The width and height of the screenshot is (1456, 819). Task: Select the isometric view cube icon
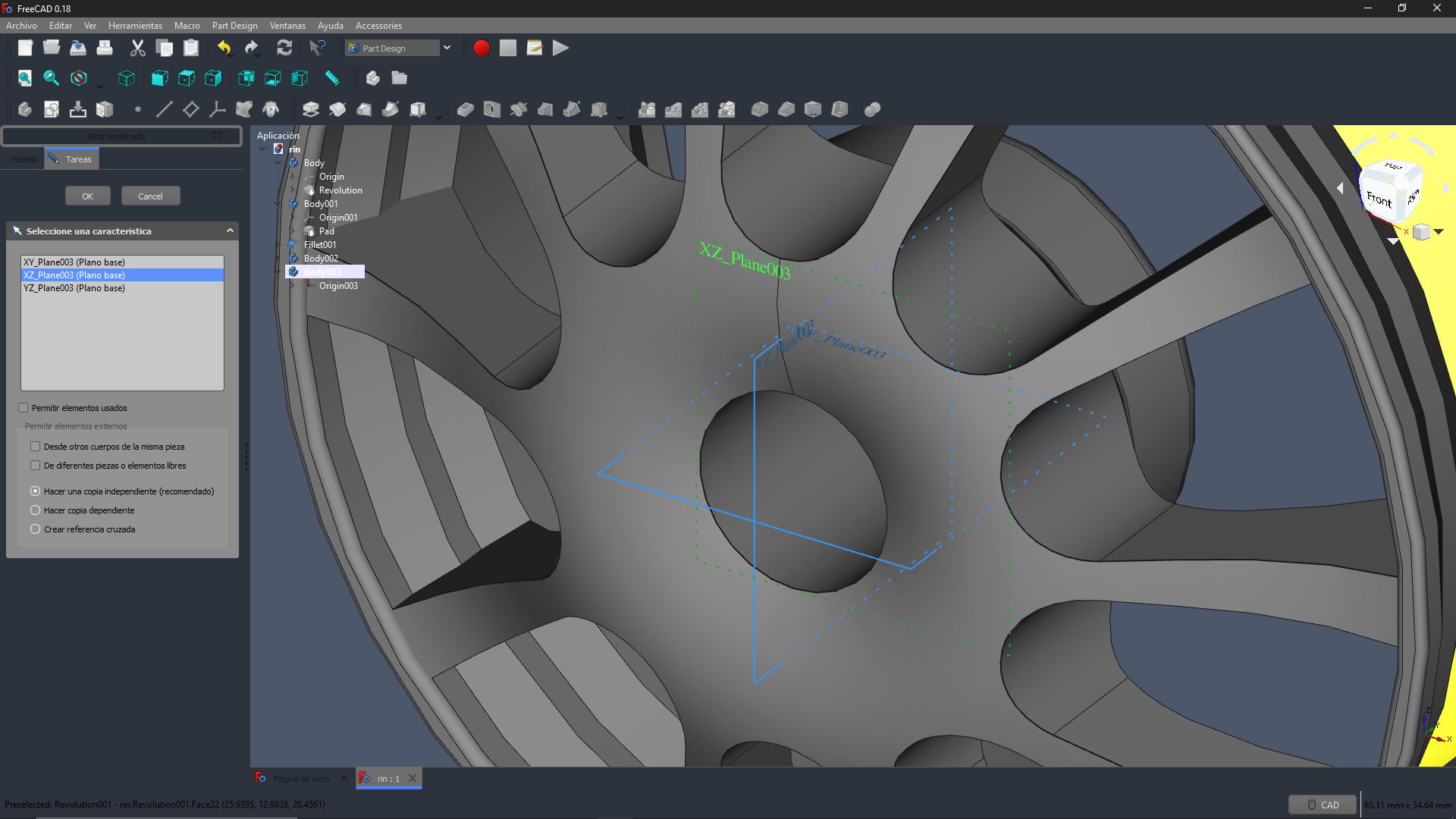[127, 78]
